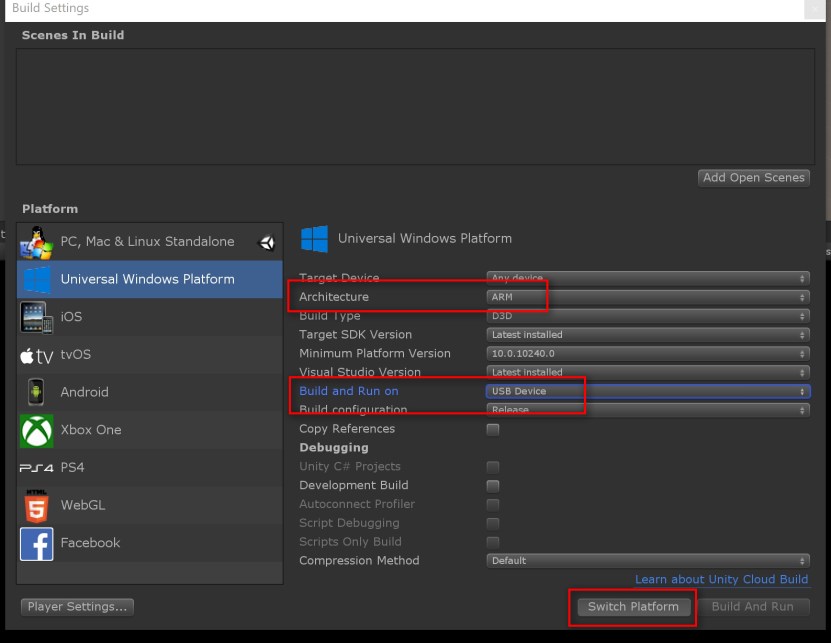Click the Switch Platform button
Viewport: 831px width, 643px height.
pos(633,607)
